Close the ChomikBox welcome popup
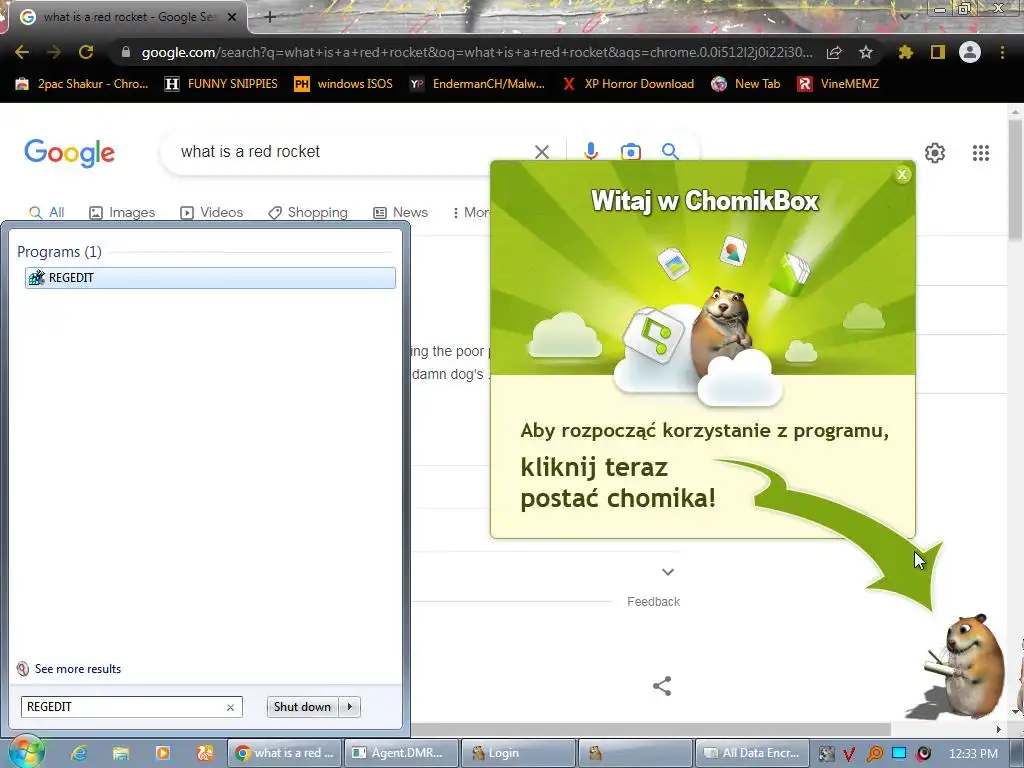The width and height of the screenshot is (1024, 768). tap(902, 174)
